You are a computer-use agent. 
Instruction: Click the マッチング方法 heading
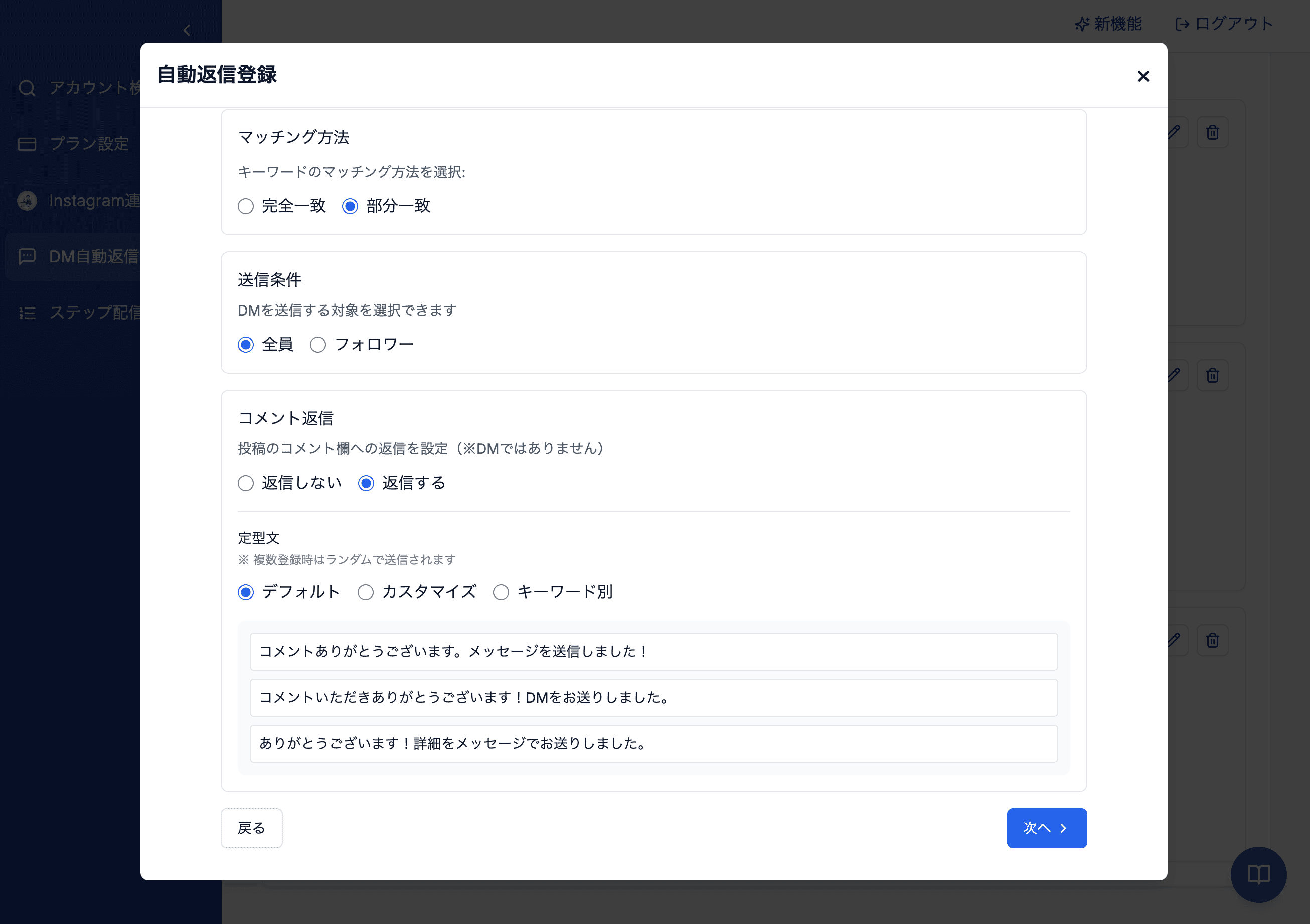293,137
